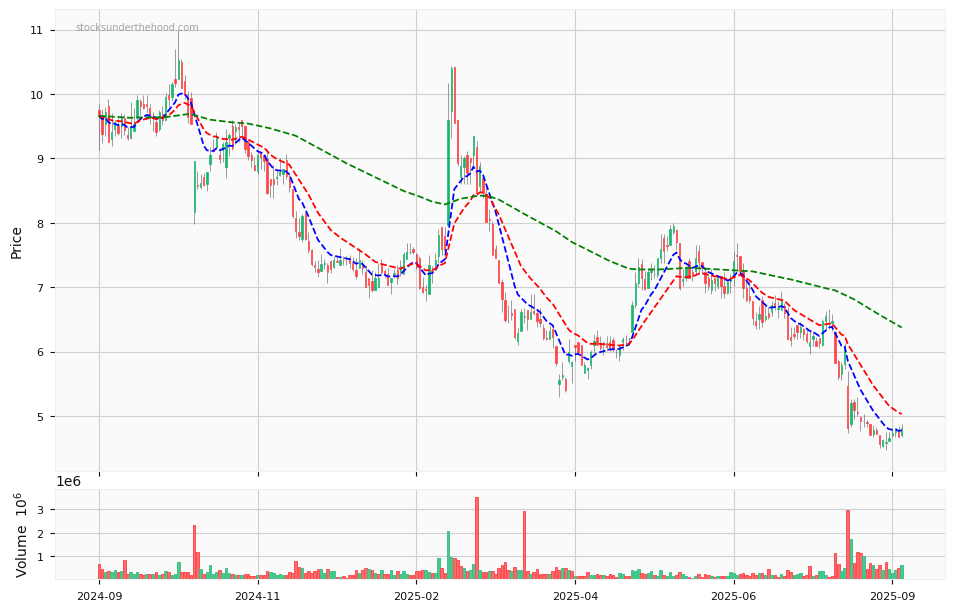Click the 2025-04 date label

[x=575, y=595]
